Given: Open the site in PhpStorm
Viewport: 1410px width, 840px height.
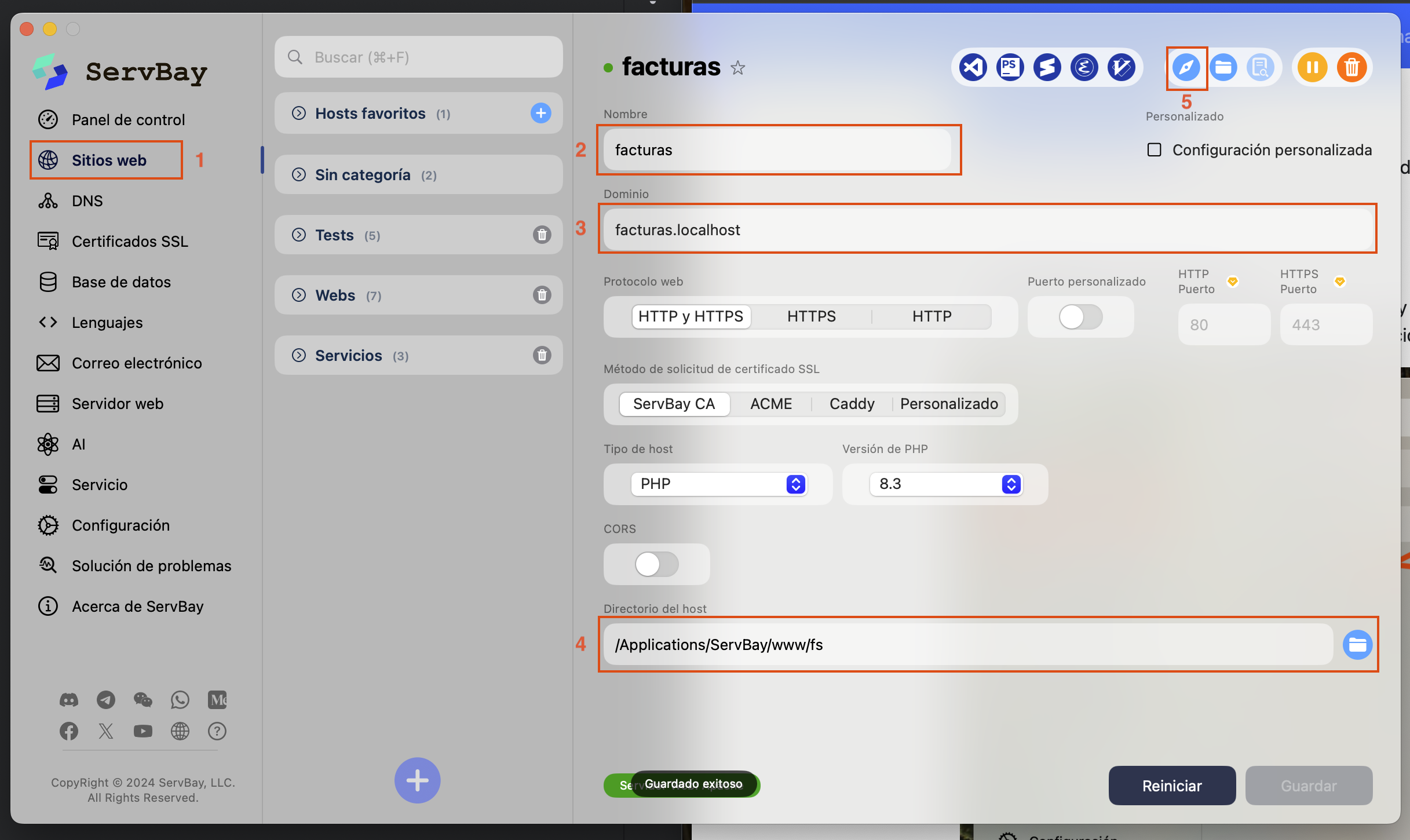Looking at the screenshot, I should pos(1010,68).
